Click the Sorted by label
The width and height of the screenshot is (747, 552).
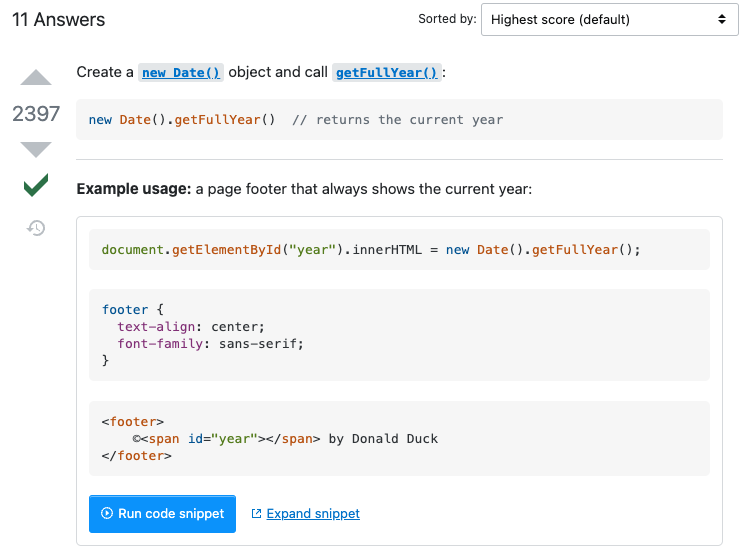click(x=447, y=19)
